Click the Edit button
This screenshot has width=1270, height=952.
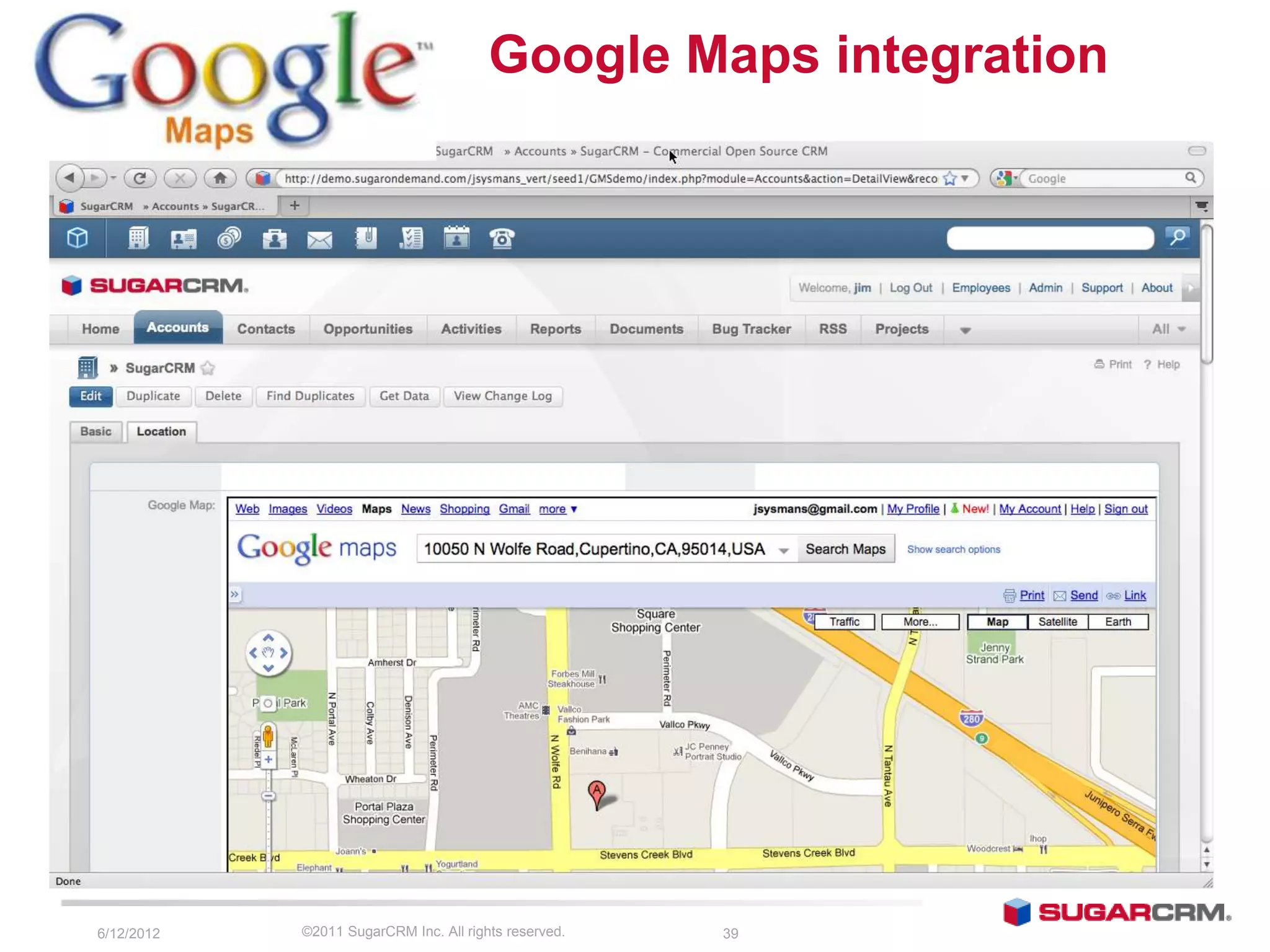pyautogui.click(x=91, y=396)
